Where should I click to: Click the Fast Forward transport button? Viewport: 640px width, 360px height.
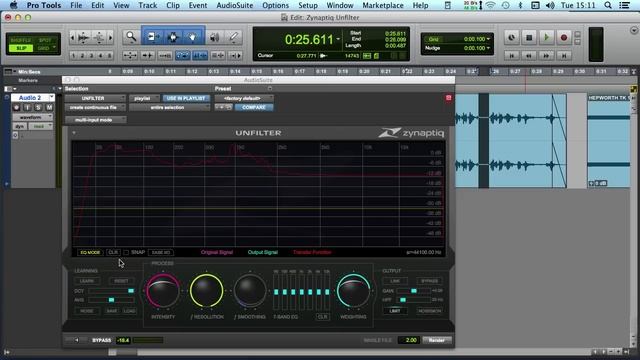(546, 56)
